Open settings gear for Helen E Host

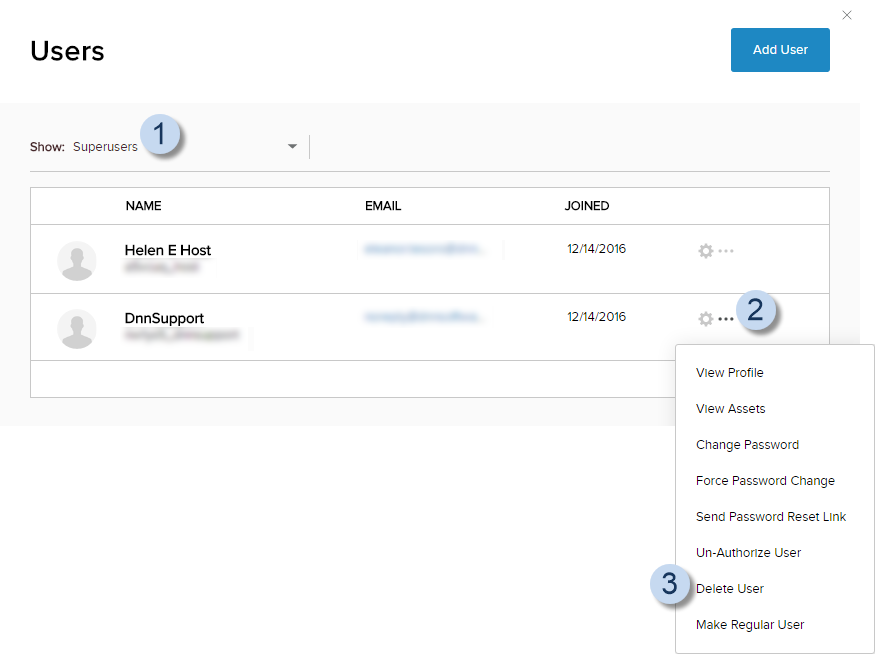pyautogui.click(x=705, y=251)
